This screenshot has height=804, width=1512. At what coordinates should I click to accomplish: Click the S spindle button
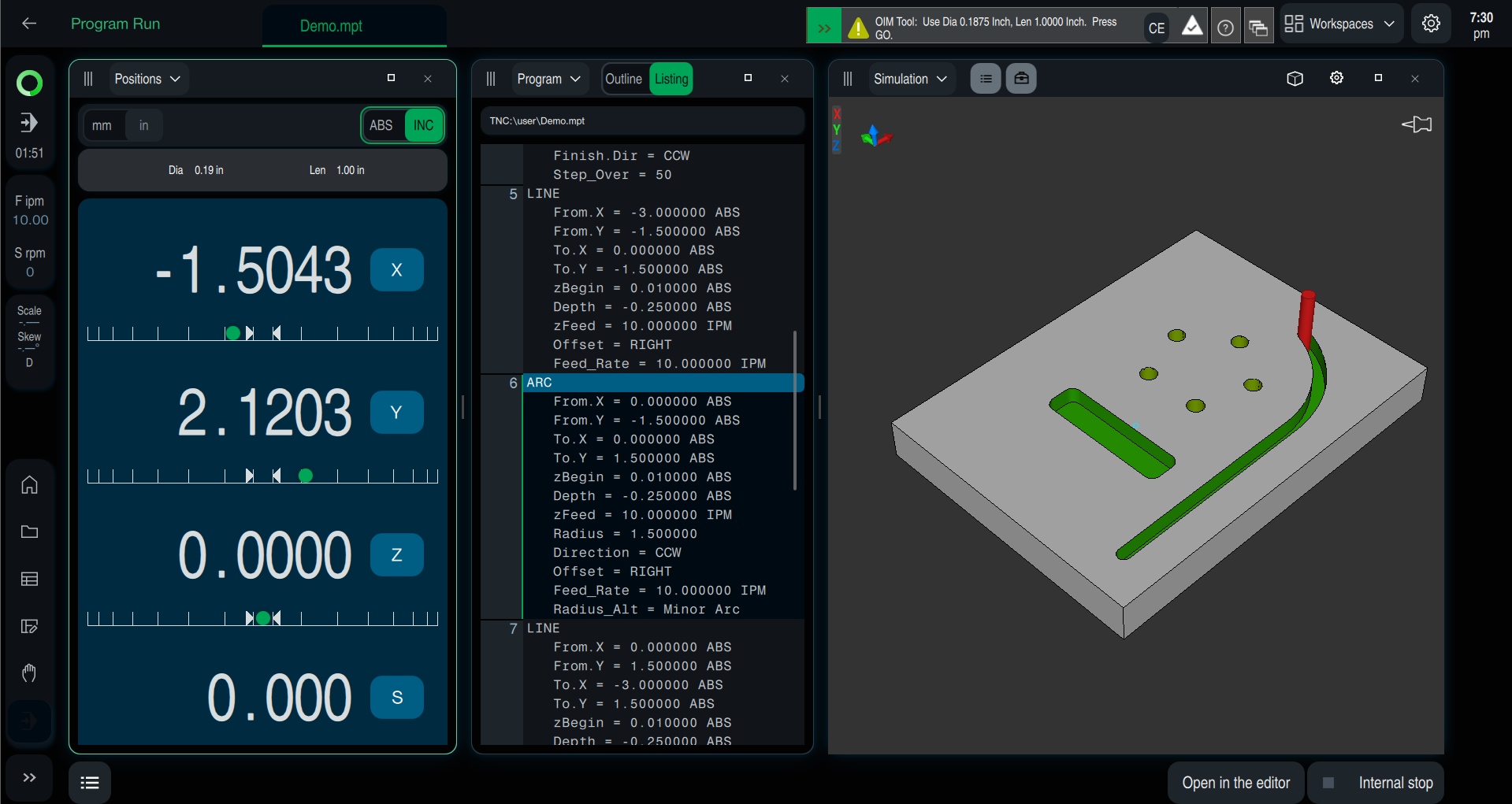397,697
